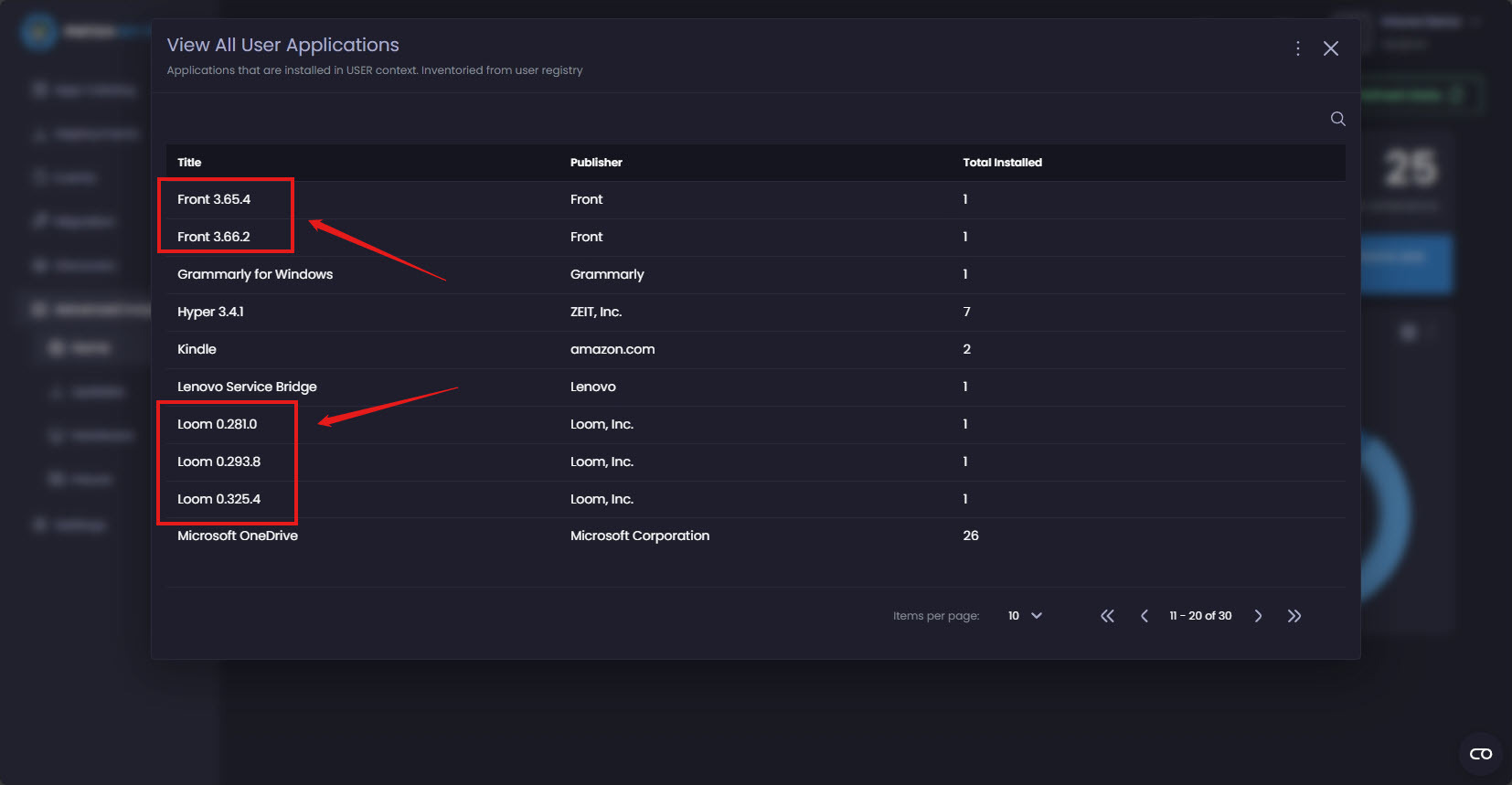Screen dimensions: 1512x785
Task: Click the Loom 0.293.8 entry
Action: [218, 461]
